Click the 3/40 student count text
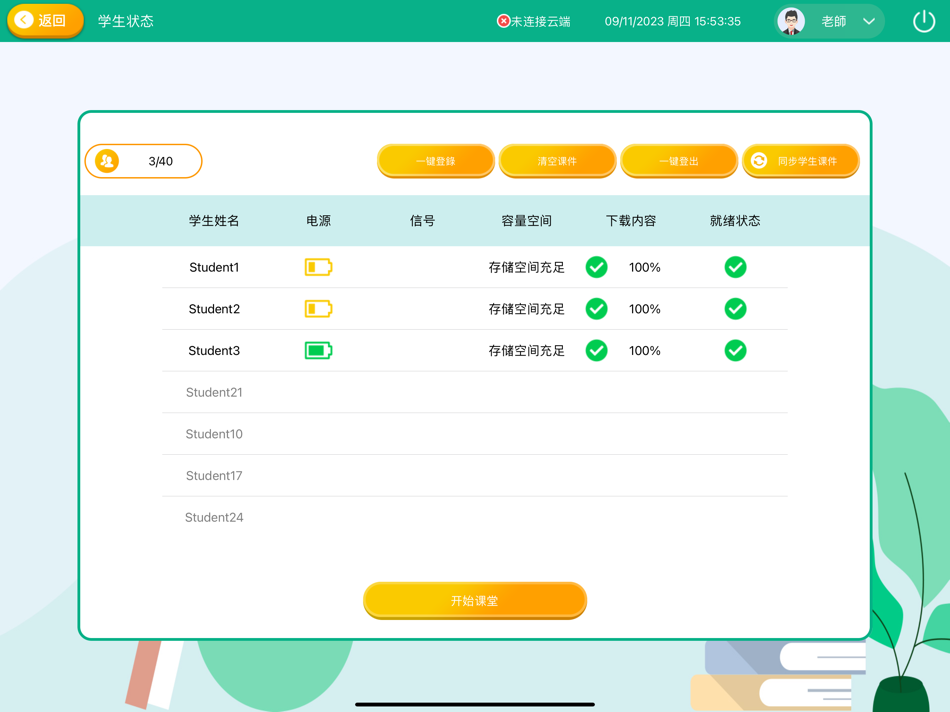 pyautogui.click(x=161, y=161)
